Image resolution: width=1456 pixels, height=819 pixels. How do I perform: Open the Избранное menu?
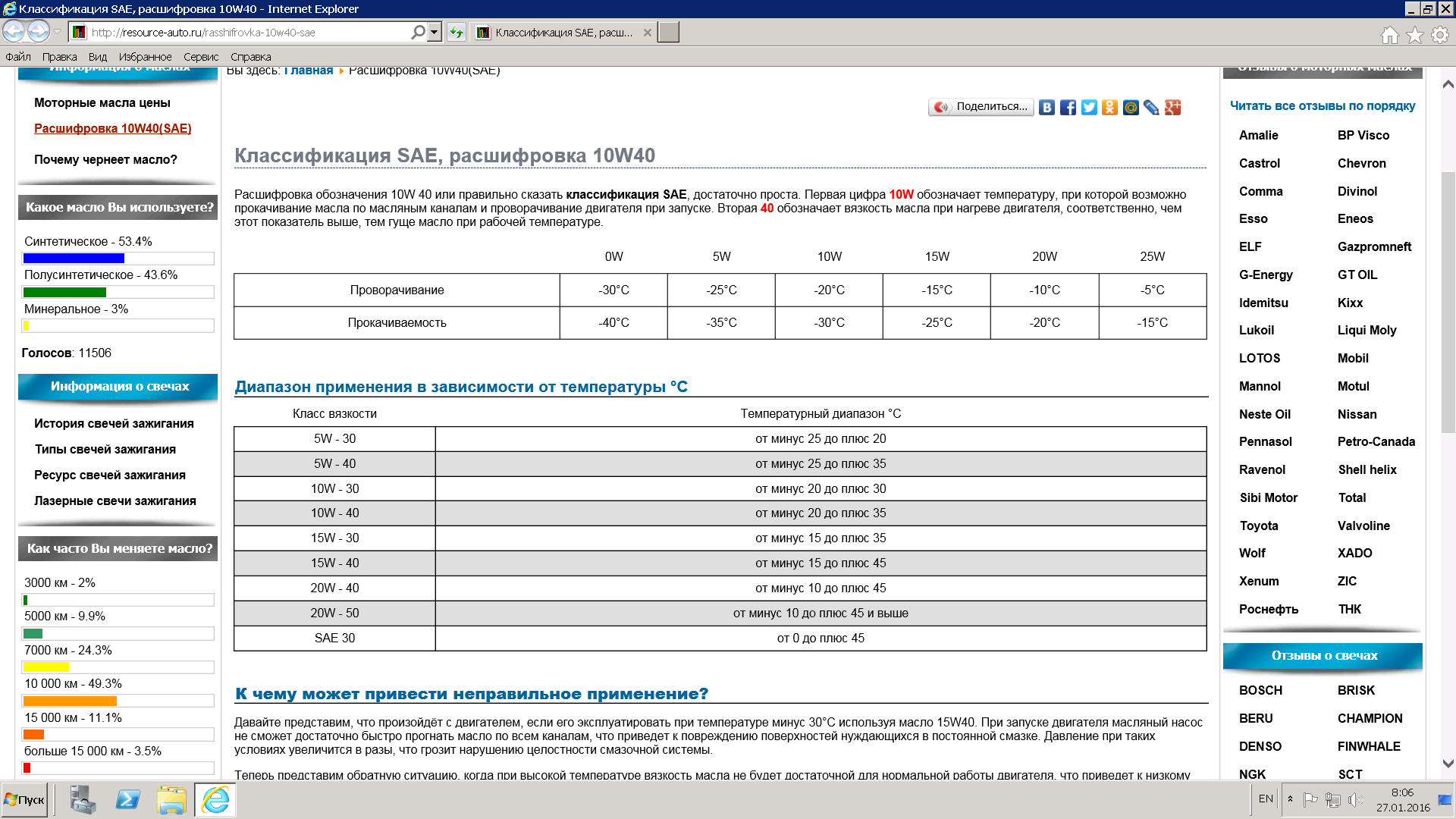tap(145, 57)
